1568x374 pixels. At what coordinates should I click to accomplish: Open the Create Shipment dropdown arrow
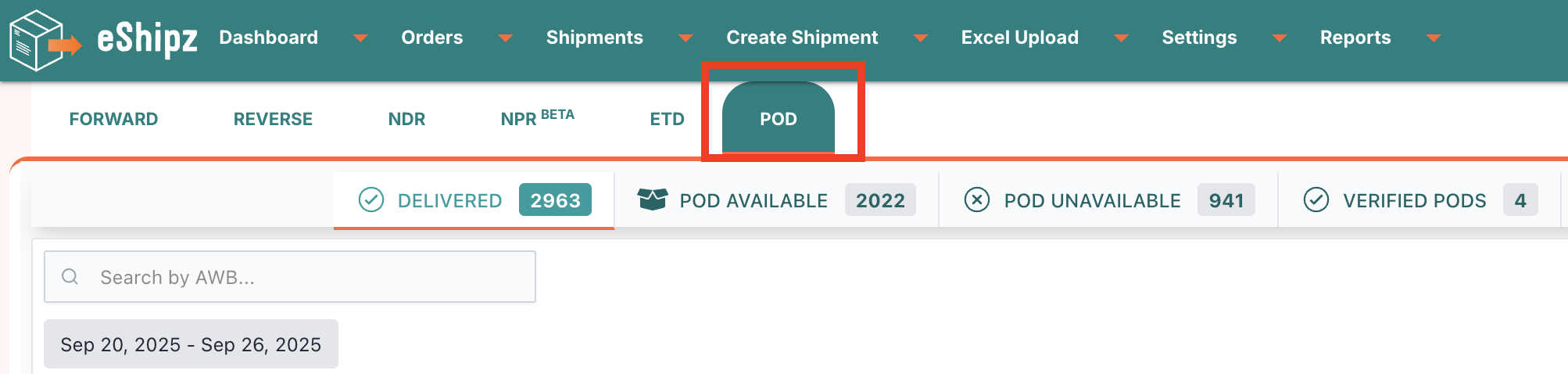pos(921,38)
